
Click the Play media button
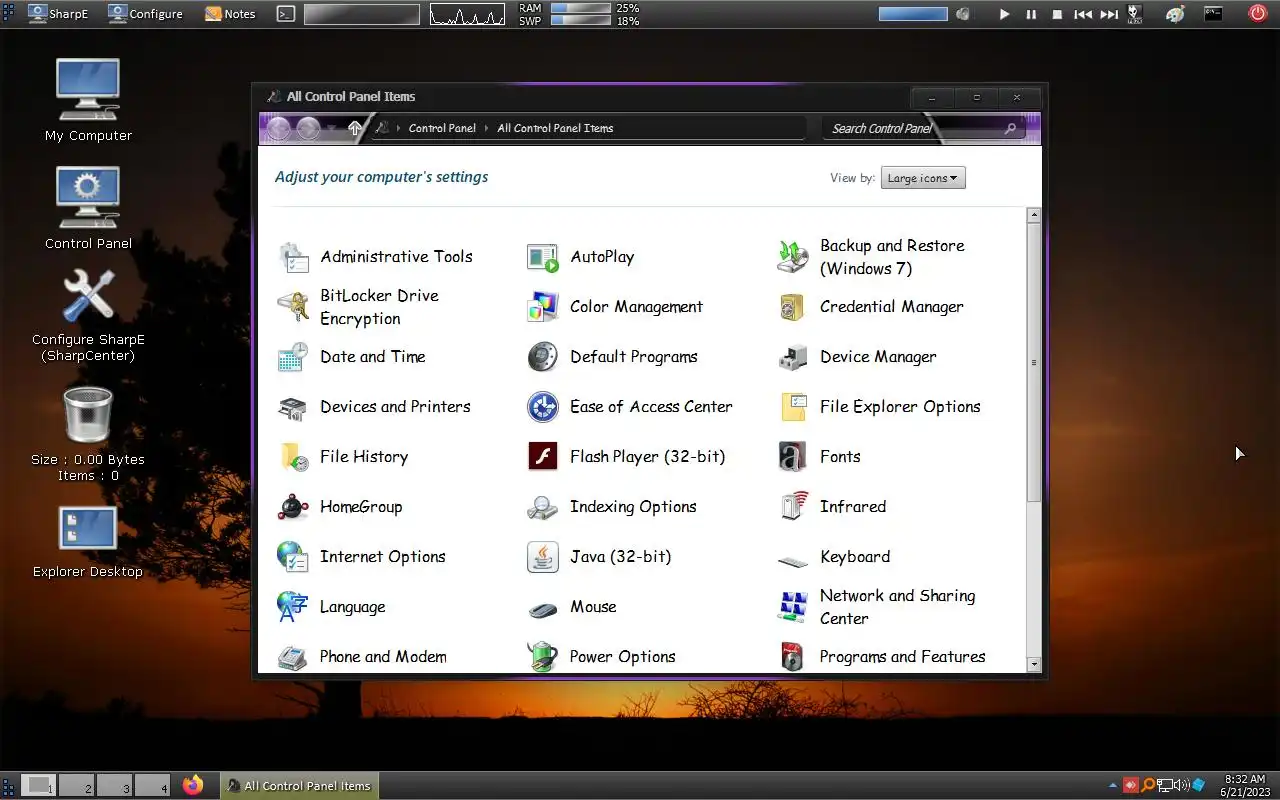tap(1005, 14)
